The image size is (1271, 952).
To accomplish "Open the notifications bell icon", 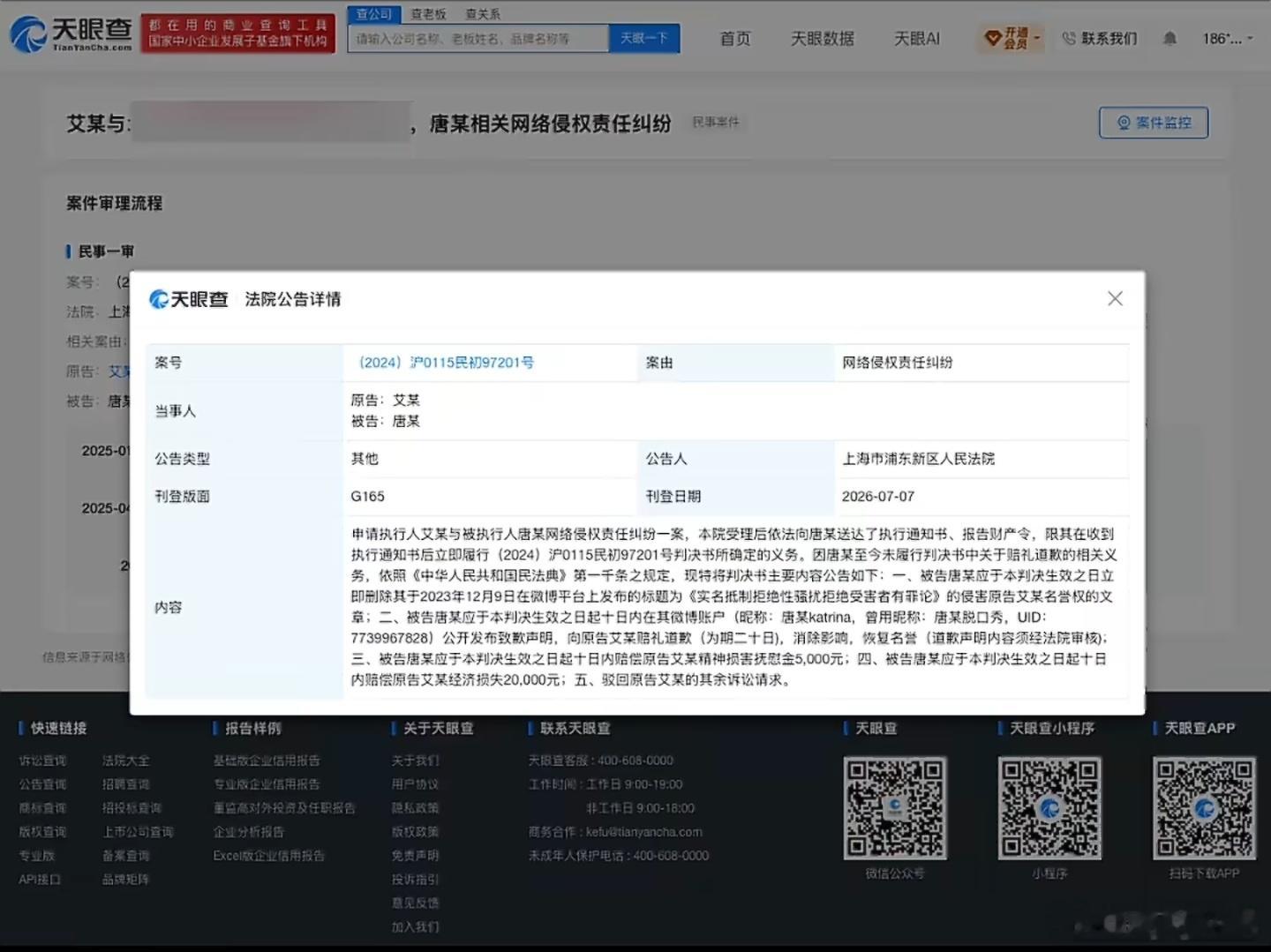I will 1169,39.
